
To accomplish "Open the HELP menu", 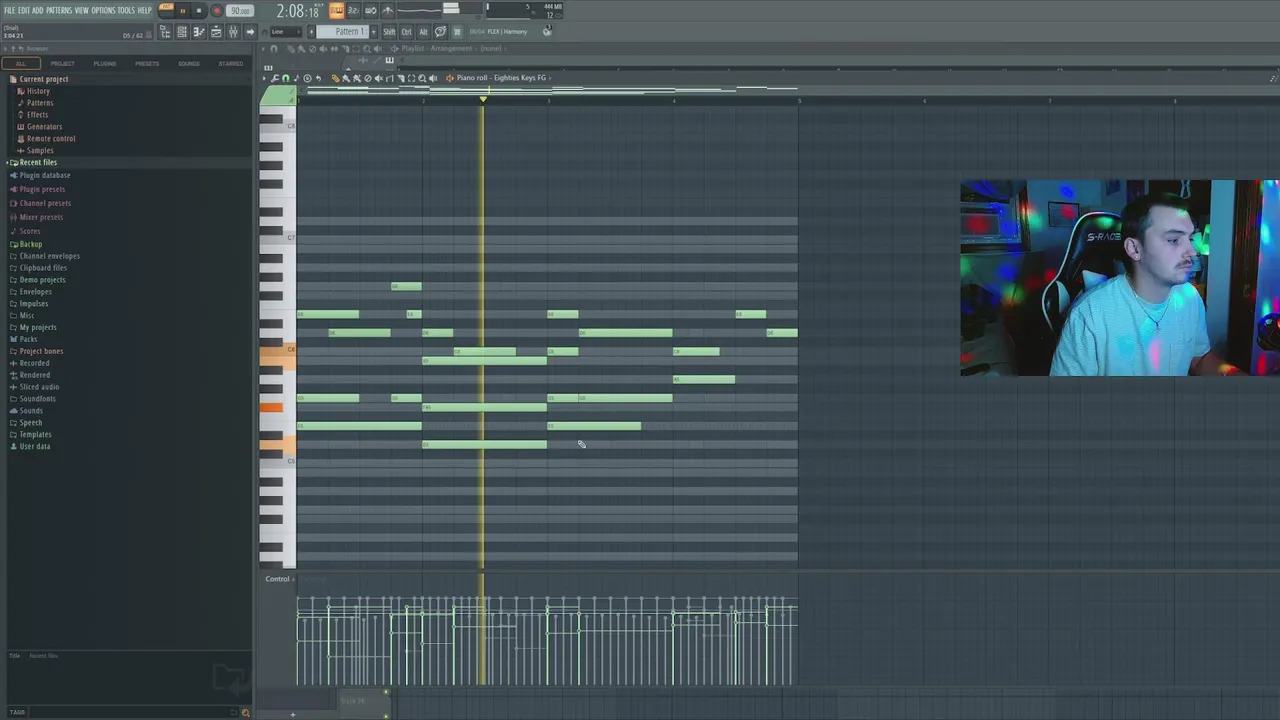I will (x=144, y=10).
